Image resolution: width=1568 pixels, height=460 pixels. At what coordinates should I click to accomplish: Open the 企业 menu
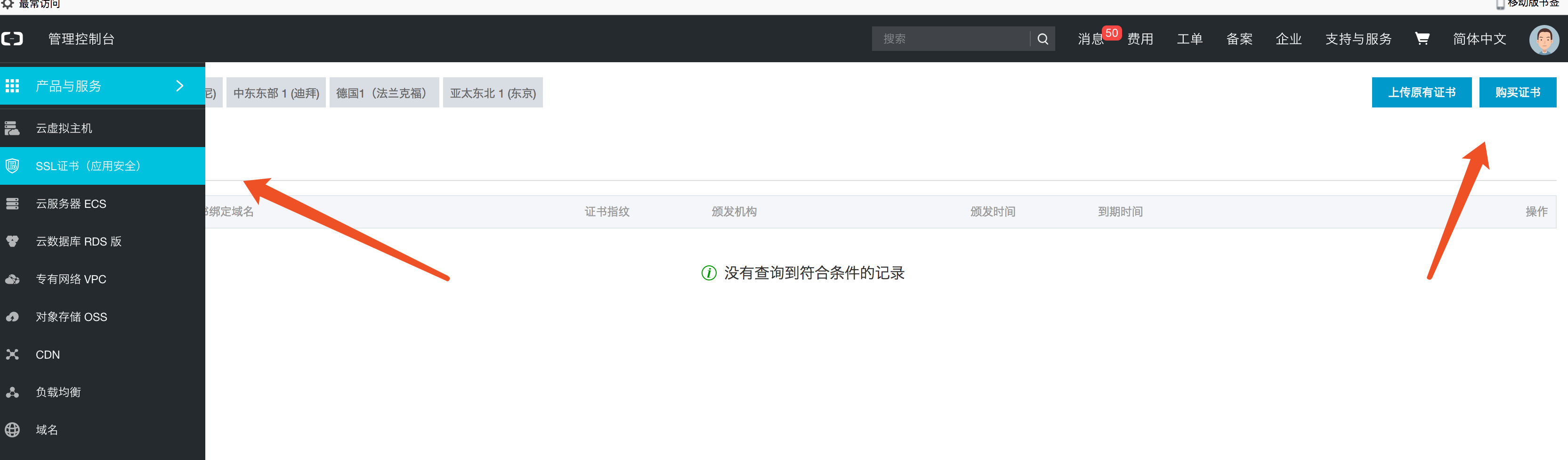point(1289,39)
